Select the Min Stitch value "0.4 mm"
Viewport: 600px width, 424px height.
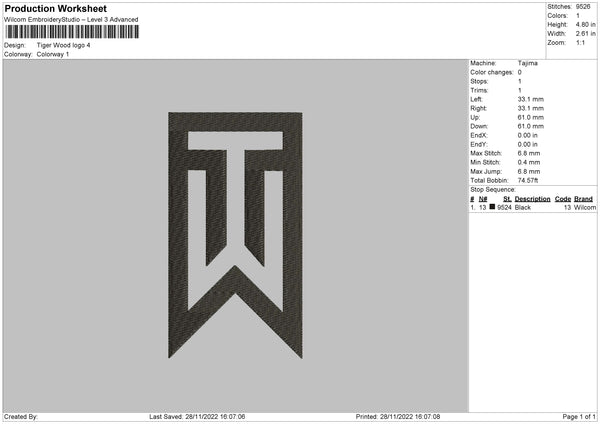[x=529, y=163]
